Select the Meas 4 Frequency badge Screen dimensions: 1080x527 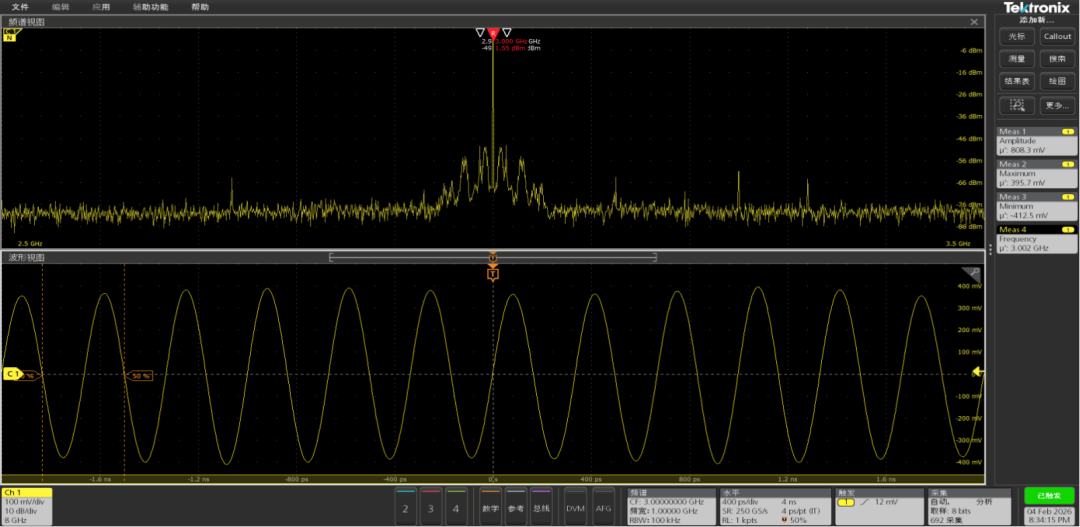point(1037,239)
